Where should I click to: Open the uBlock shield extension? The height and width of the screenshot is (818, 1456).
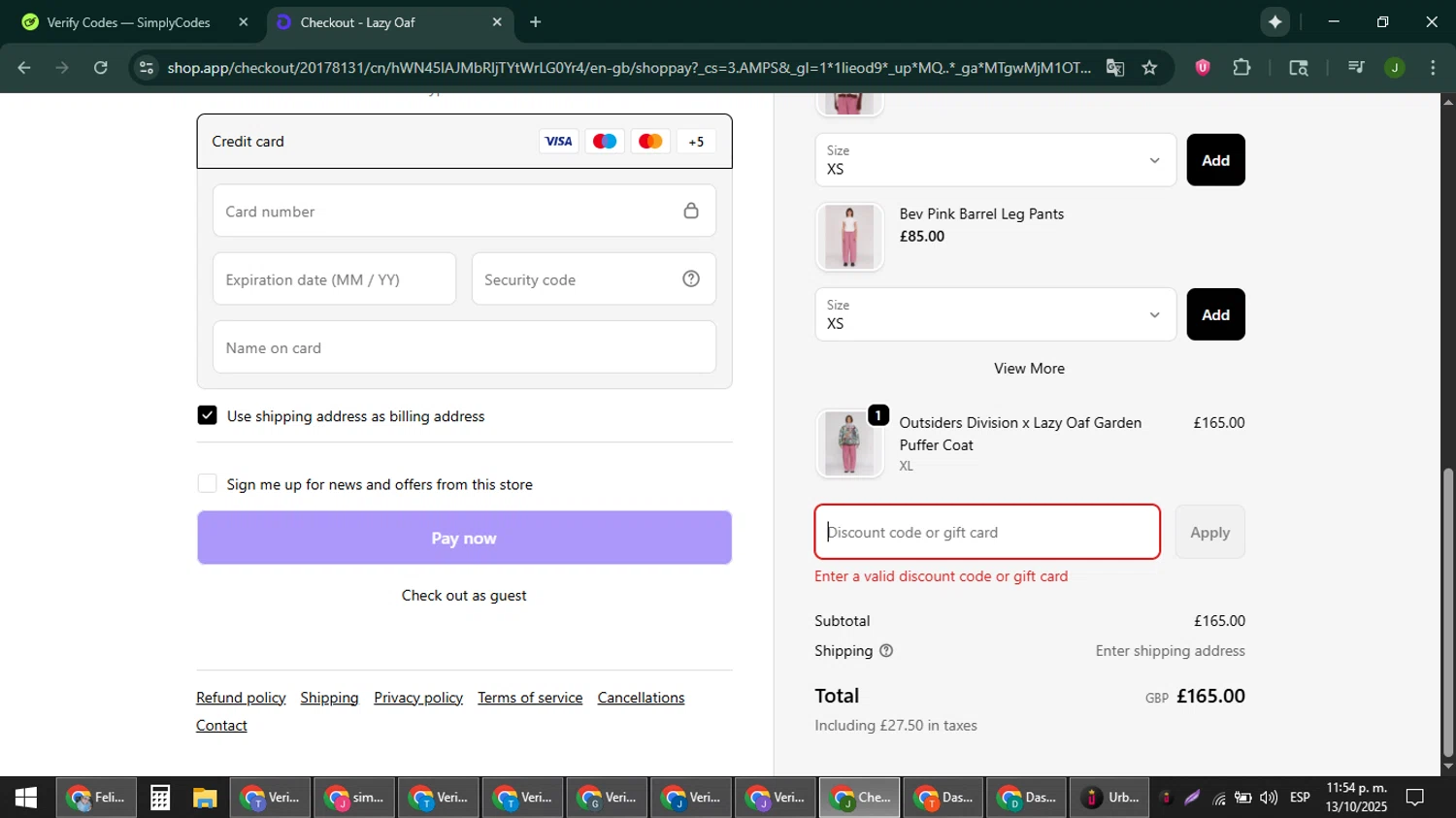pyautogui.click(x=1202, y=67)
